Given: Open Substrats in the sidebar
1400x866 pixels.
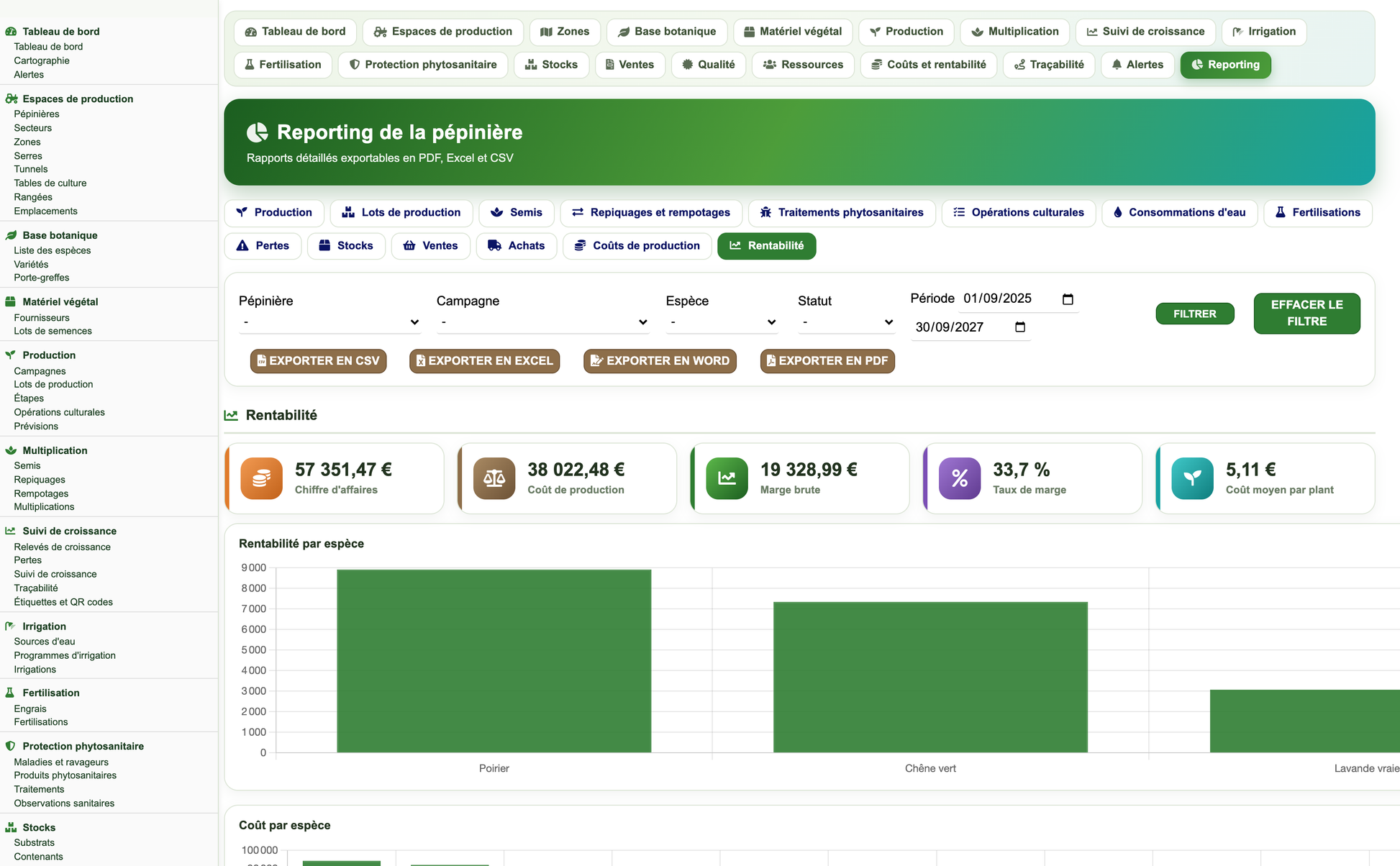Looking at the screenshot, I should click(x=35, y=842).
